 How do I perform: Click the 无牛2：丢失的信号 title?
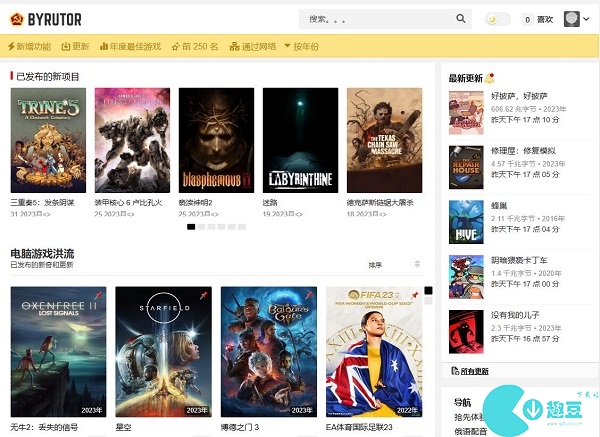[x=44, y=427]
